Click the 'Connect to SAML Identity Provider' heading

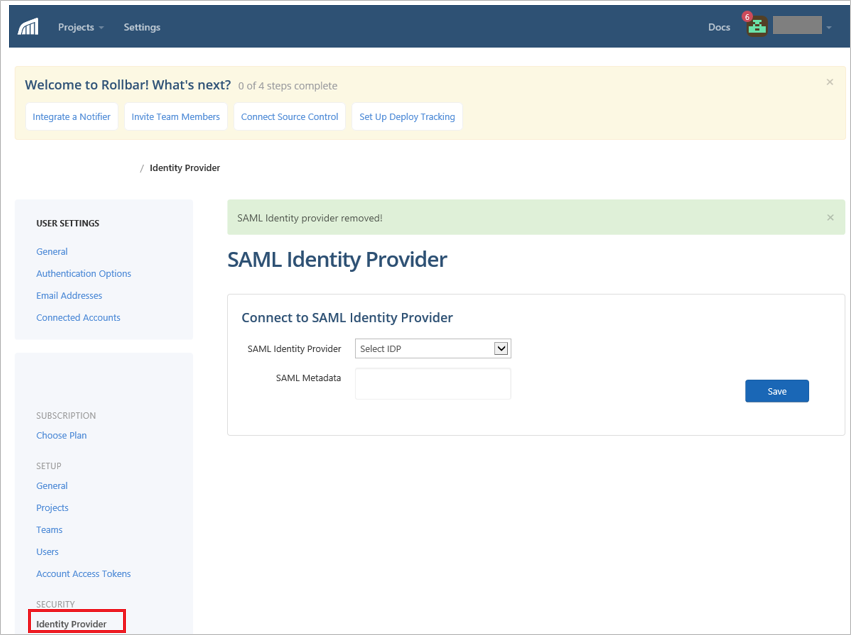[347, 318]
